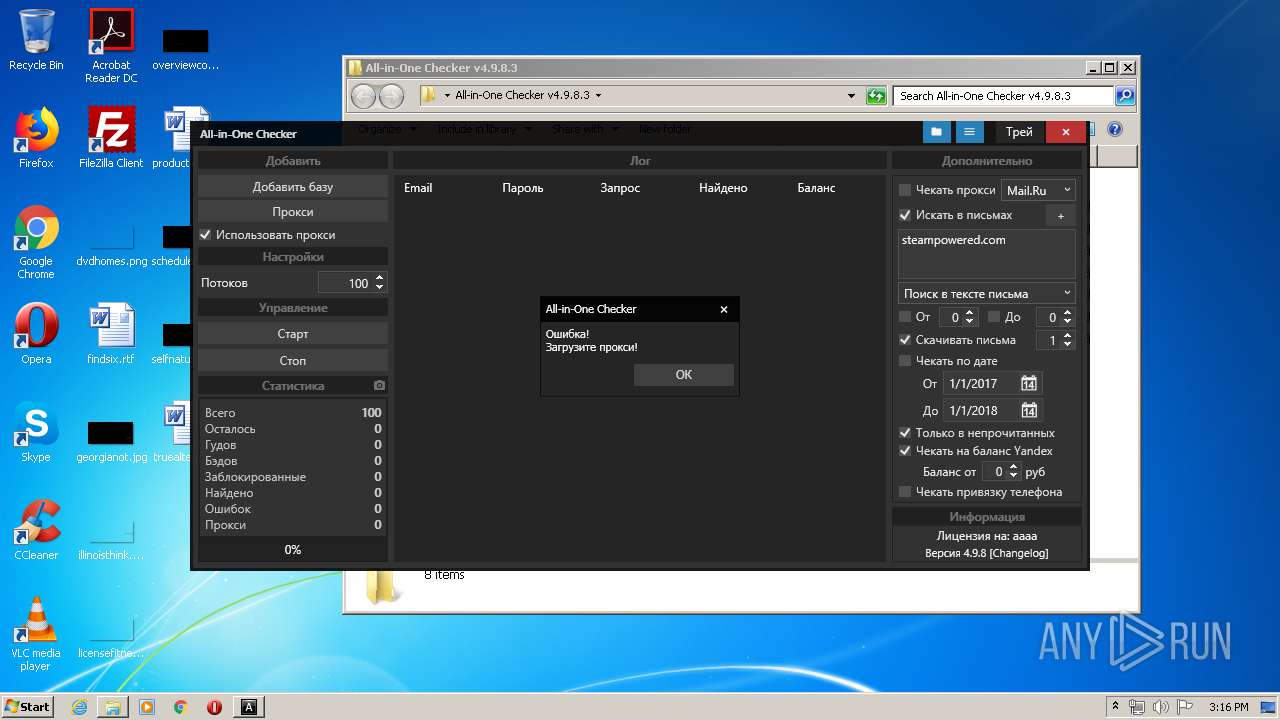
Task: Select the CCleaner desktop icon
Action: click(36, 530)
